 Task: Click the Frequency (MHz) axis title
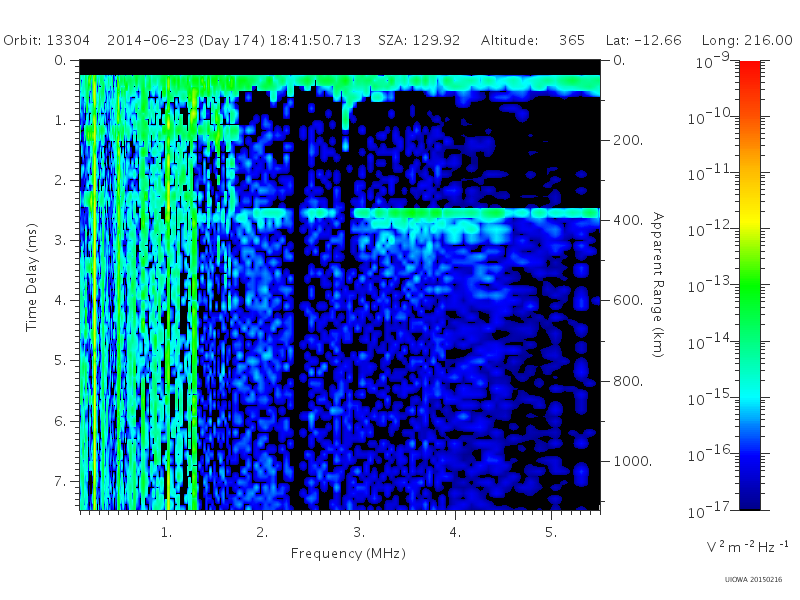pyautogui.click(x=348, y=554)
